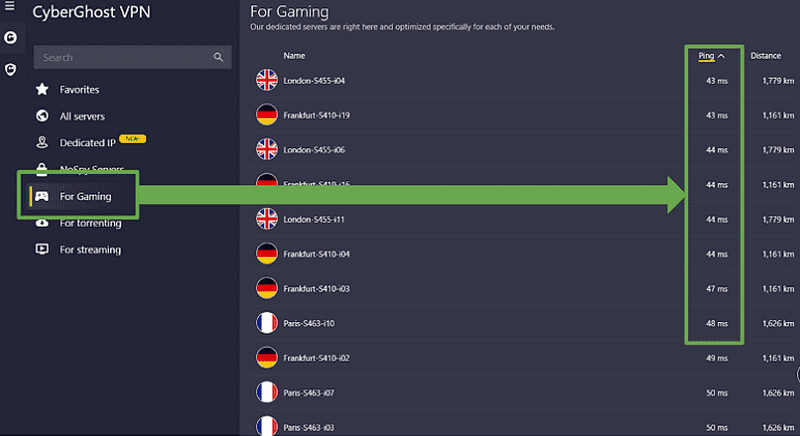Select the Favorites star icon
Screen dimensions: 800x436
point(42,89)
